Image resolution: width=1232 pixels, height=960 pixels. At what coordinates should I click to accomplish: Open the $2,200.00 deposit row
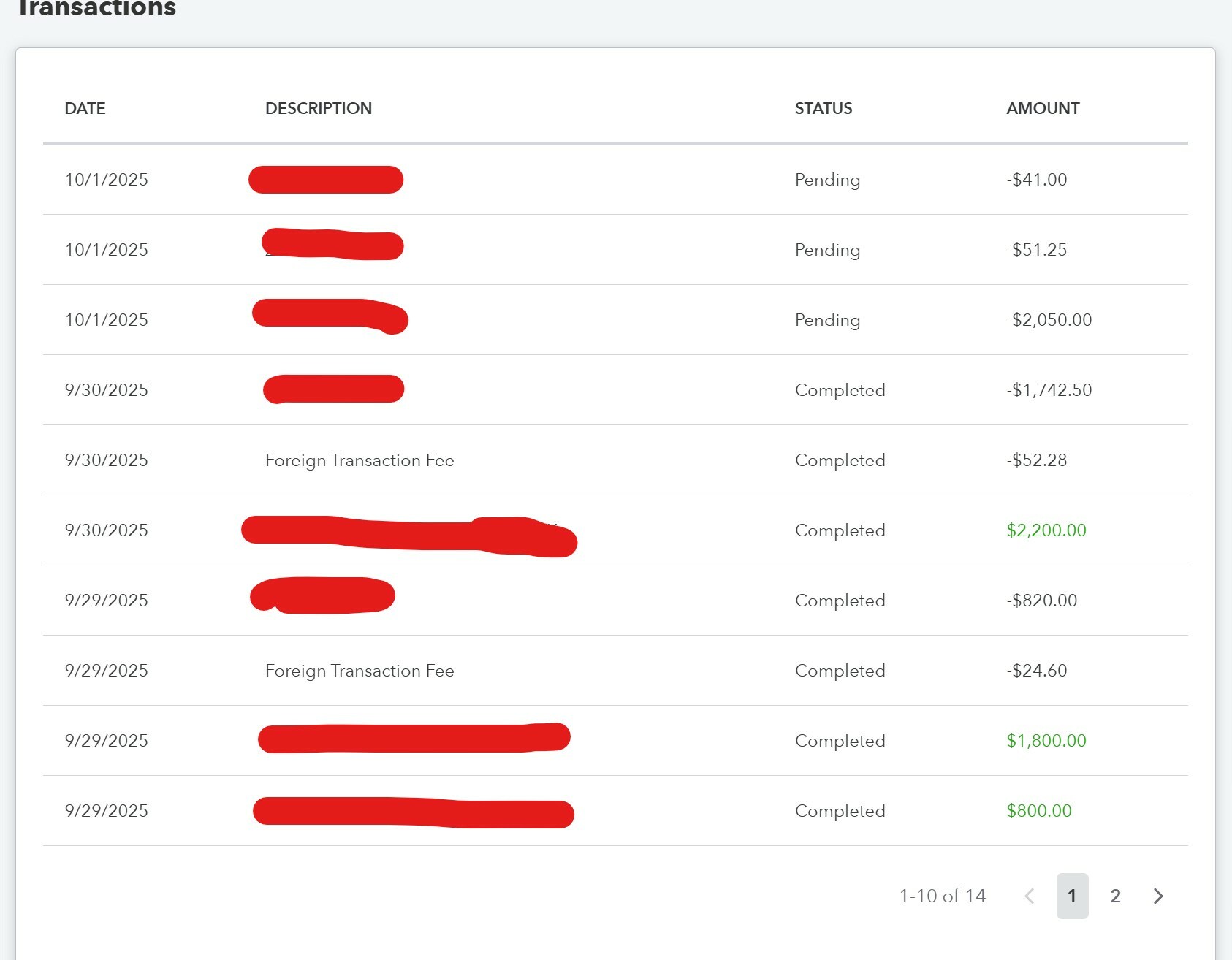point(615,530)
